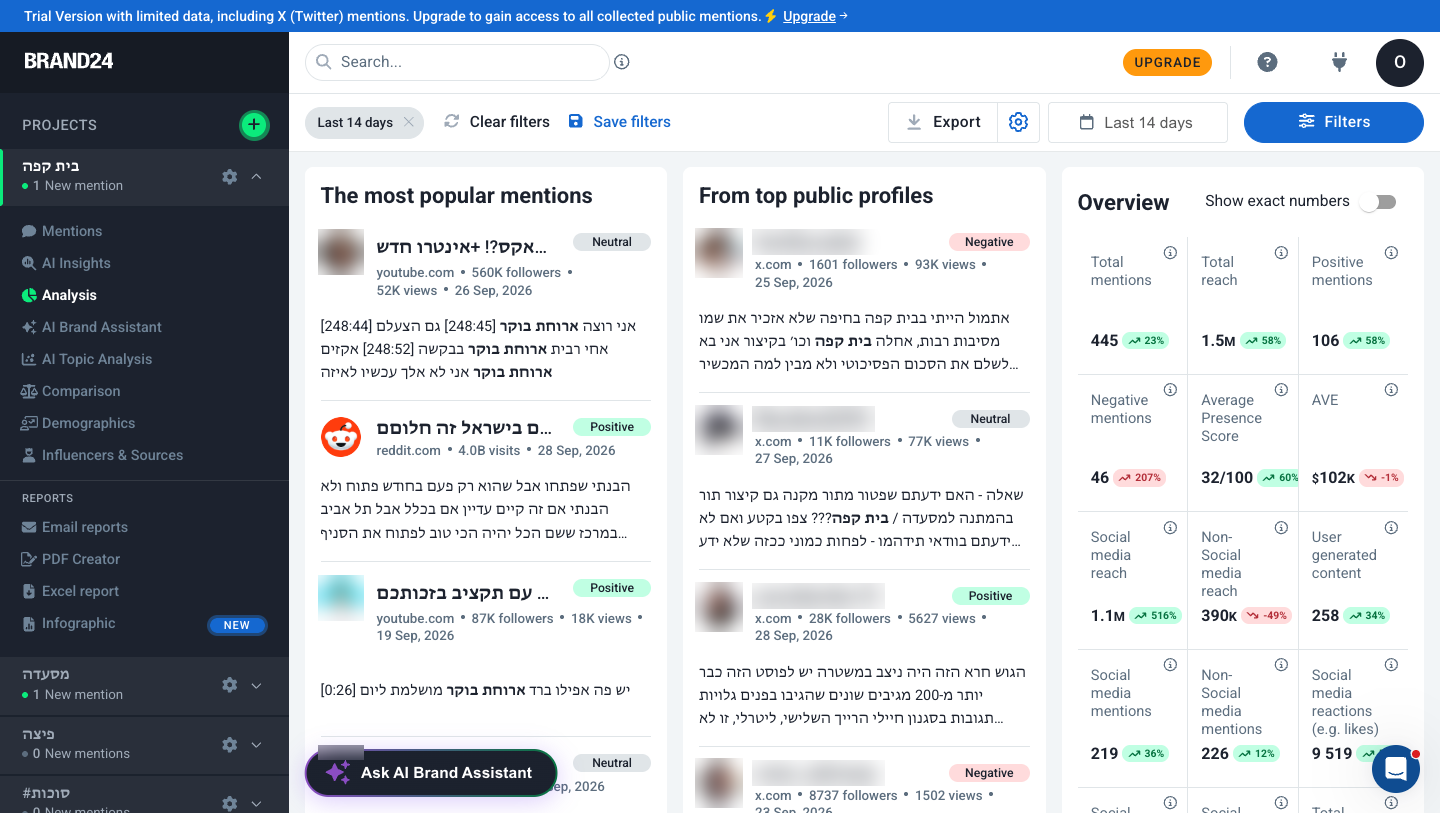
Task: Click Clear filters
Action: [497, 122]
